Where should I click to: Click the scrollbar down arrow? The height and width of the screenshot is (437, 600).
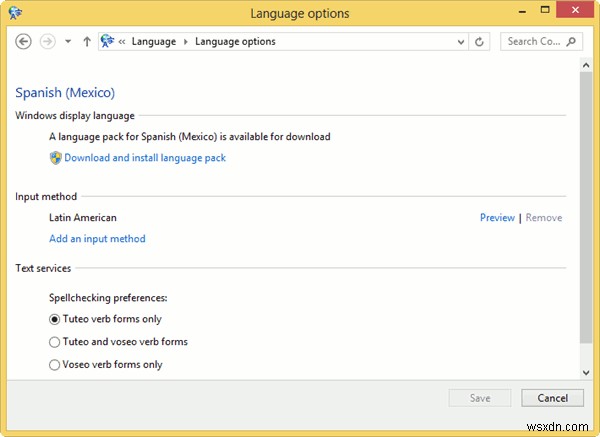tap(586, 372)
